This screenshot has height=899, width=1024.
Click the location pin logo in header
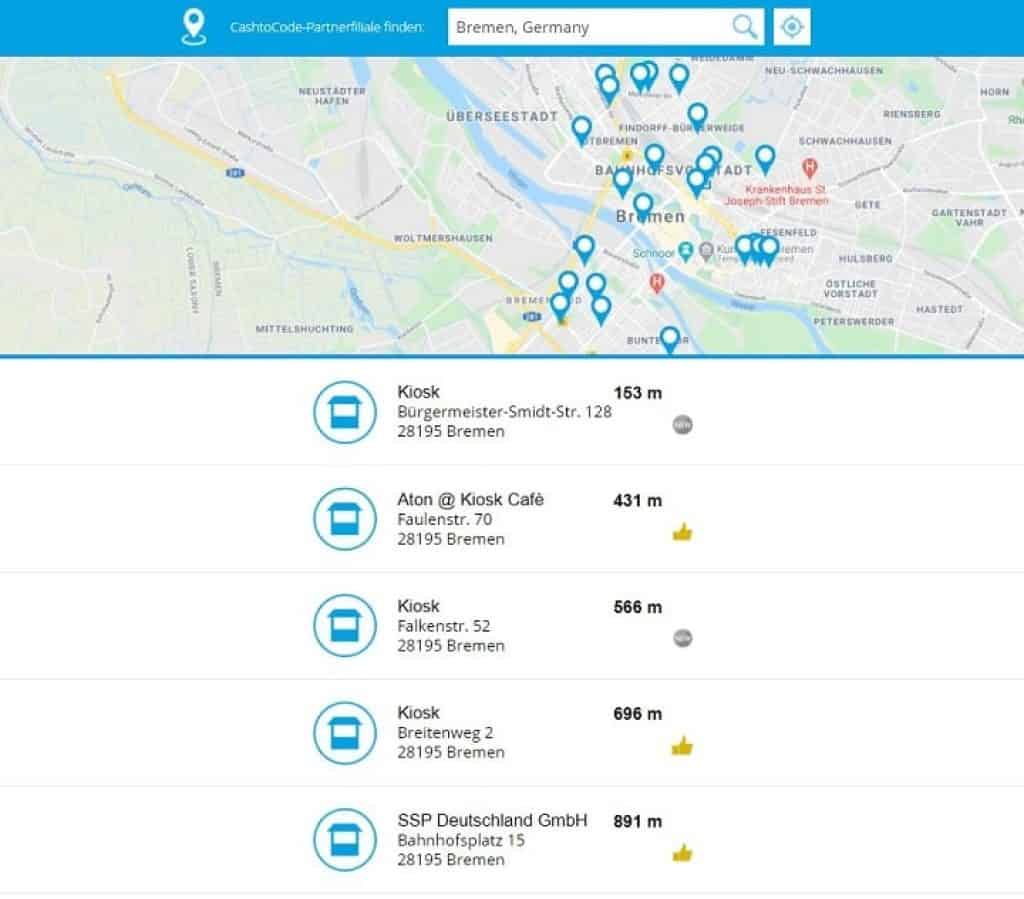tap(193, 27)
